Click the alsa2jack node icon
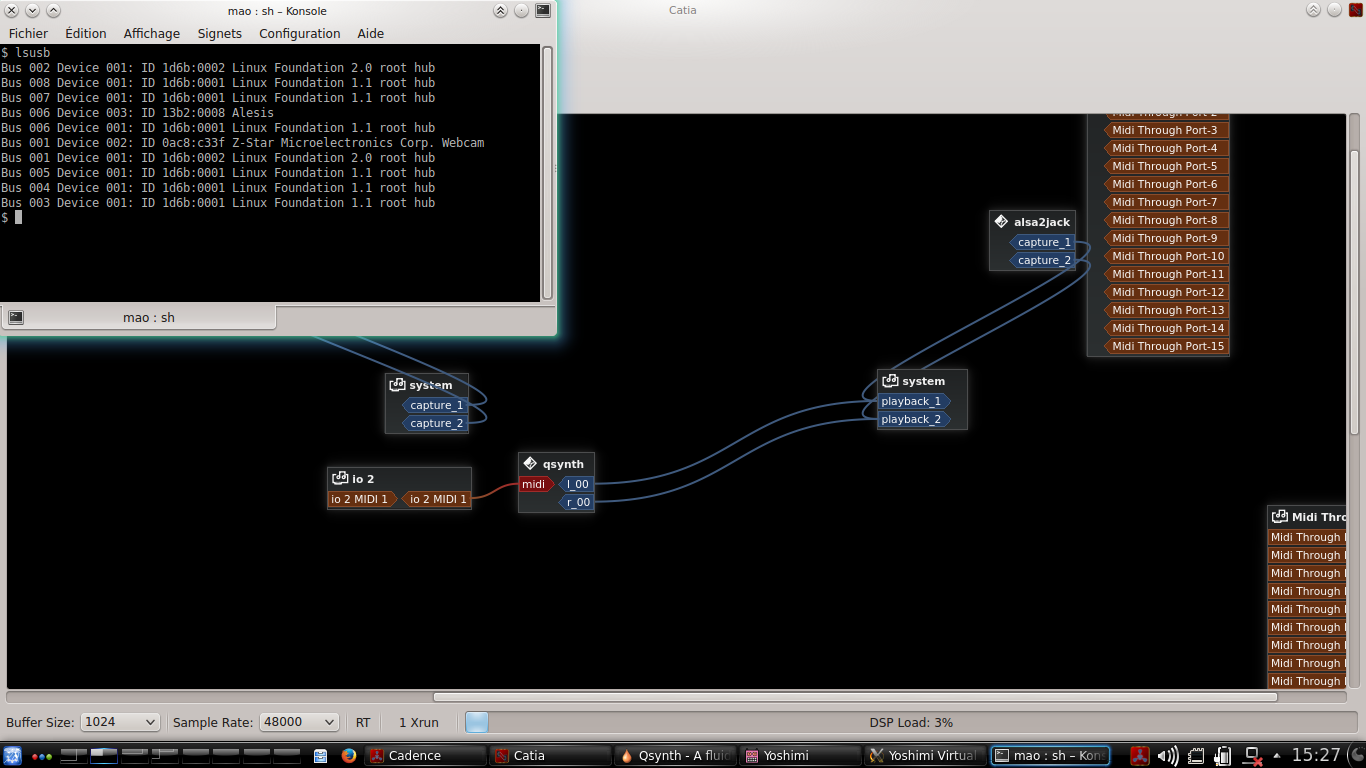The width and height of the screenshot is (1366, 768). pos(1001,222)
